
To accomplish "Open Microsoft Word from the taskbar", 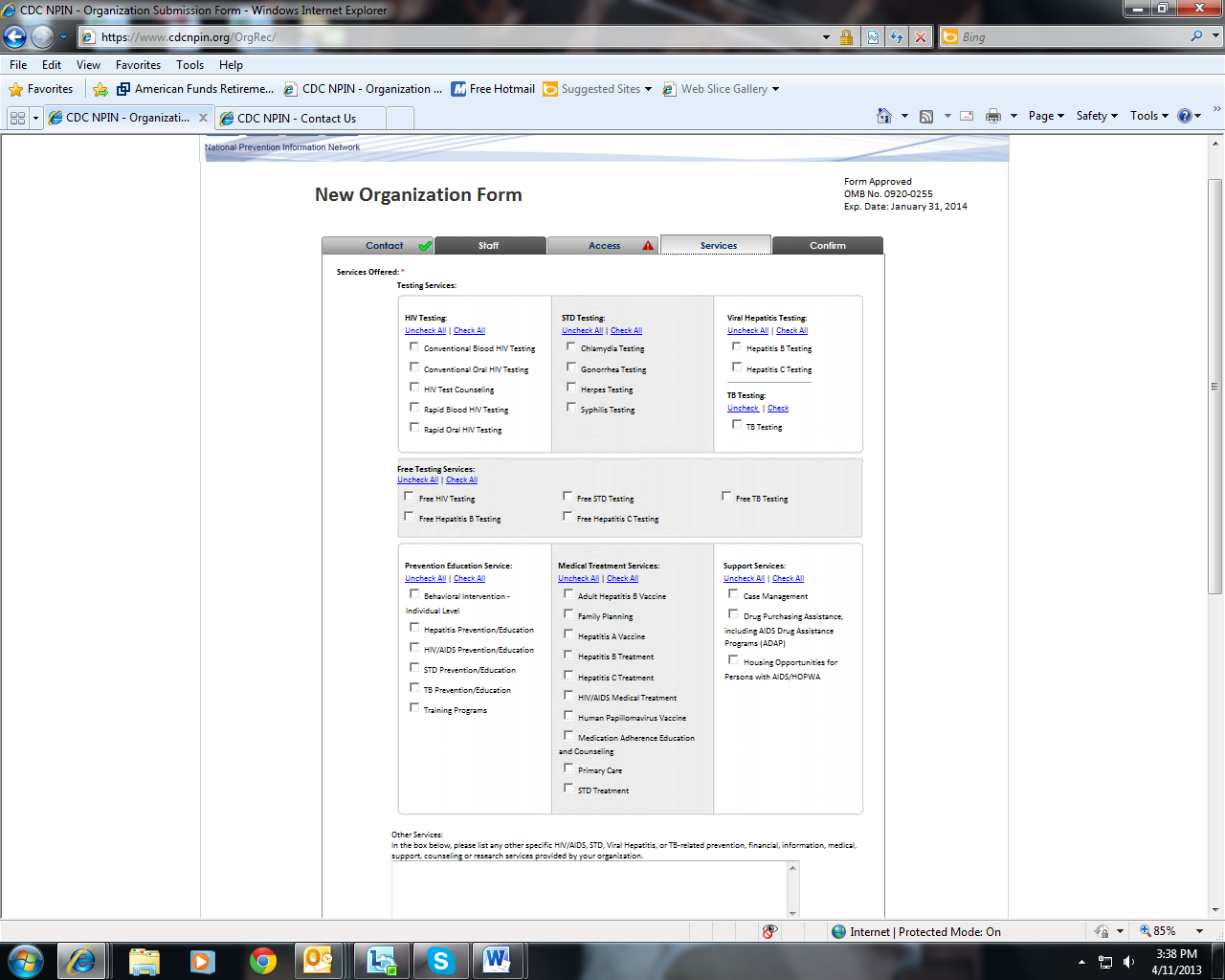I will pos(497,960).
